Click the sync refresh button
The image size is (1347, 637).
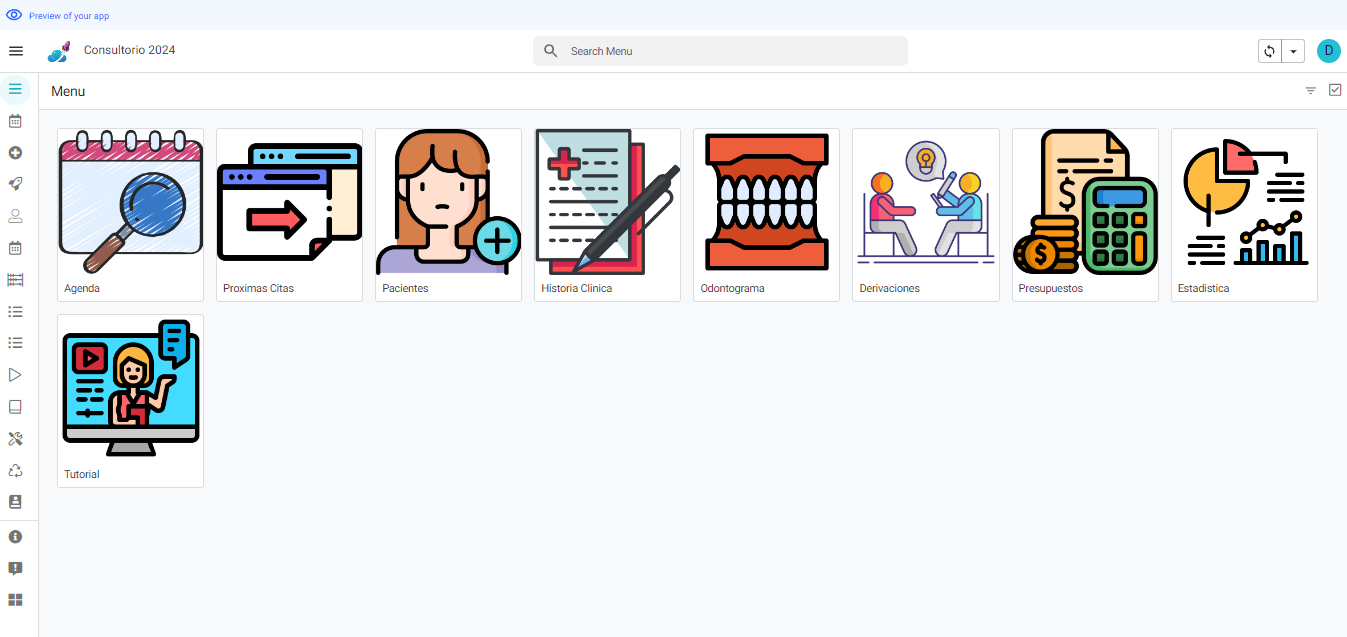tap(1270, 51)
